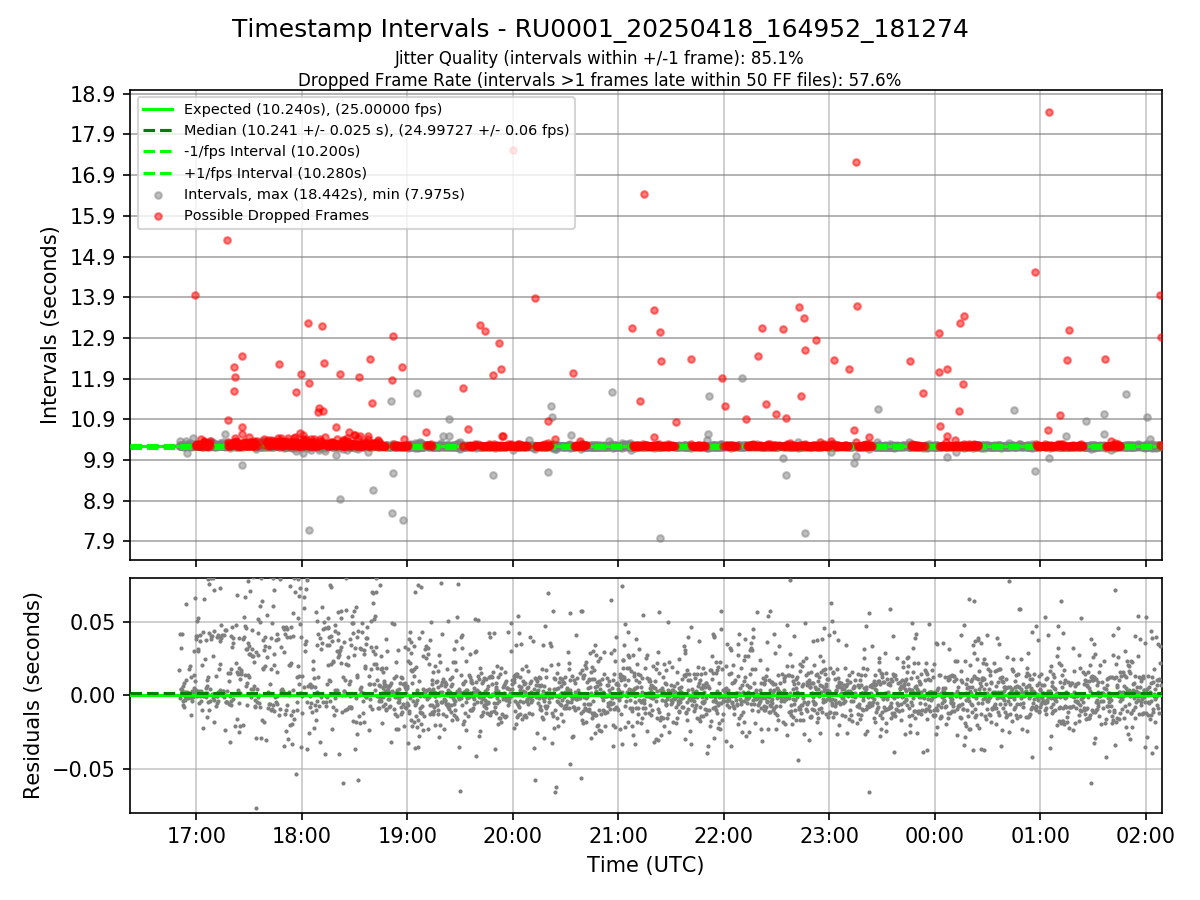
Task: Click the "Jitter Quality" 85.1% subtitle line
Action: pyautogui.click(x=599, y=59)
